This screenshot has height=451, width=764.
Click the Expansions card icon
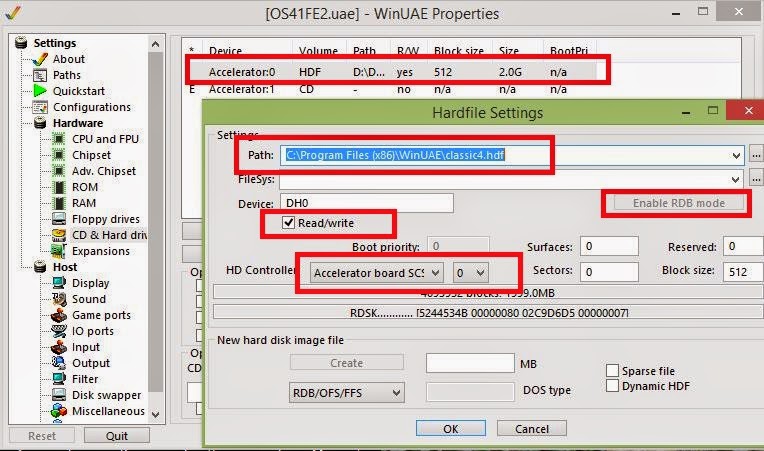tap(59, 251)
